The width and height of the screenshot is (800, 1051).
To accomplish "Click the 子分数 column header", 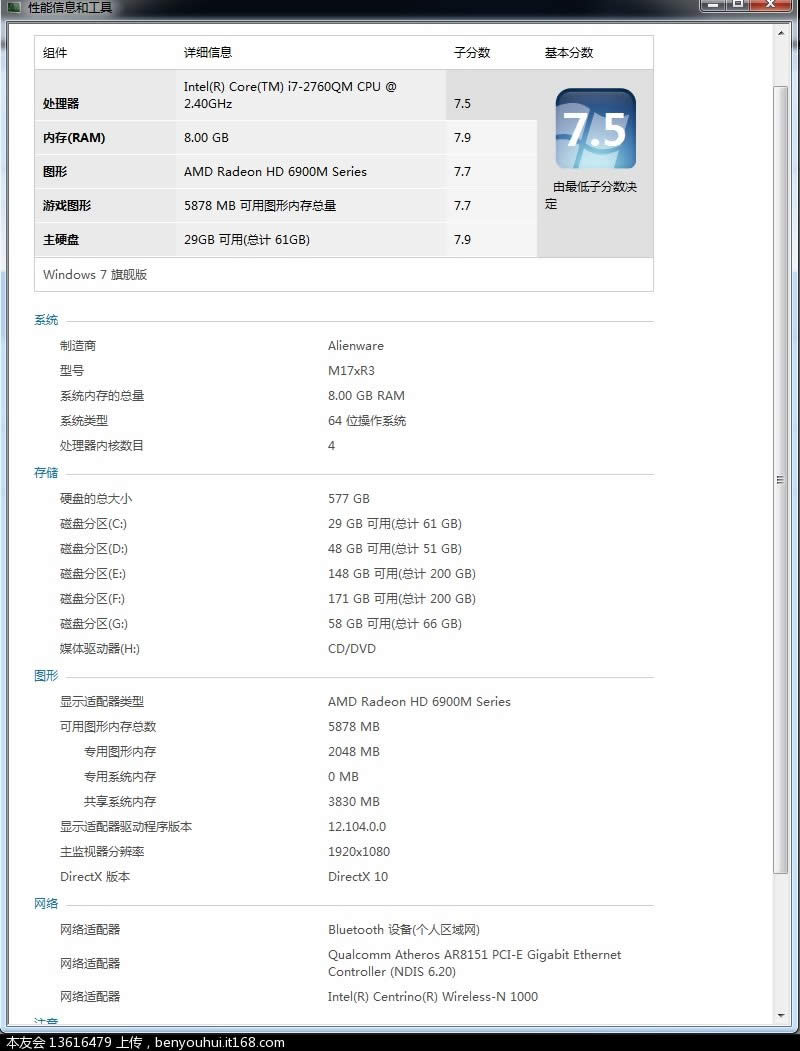I will (x=472, y=53).
